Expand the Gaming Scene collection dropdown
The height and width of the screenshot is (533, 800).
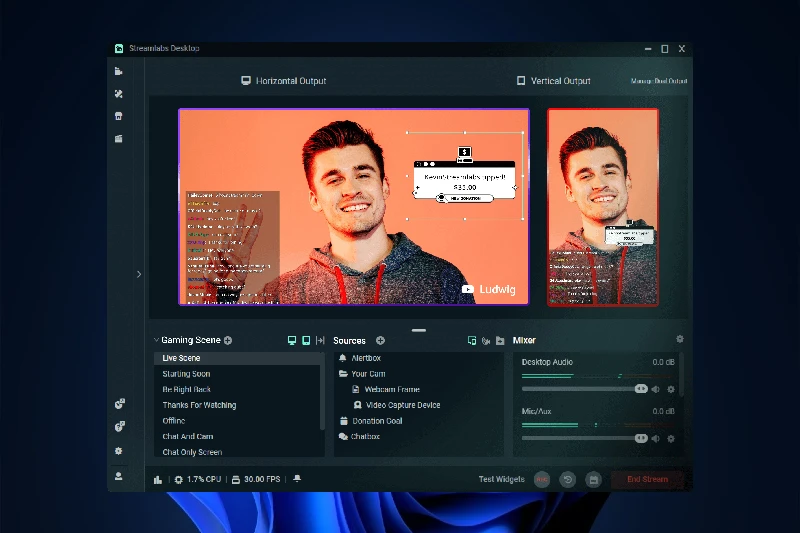pyautogui.click(x=156, y=341)
